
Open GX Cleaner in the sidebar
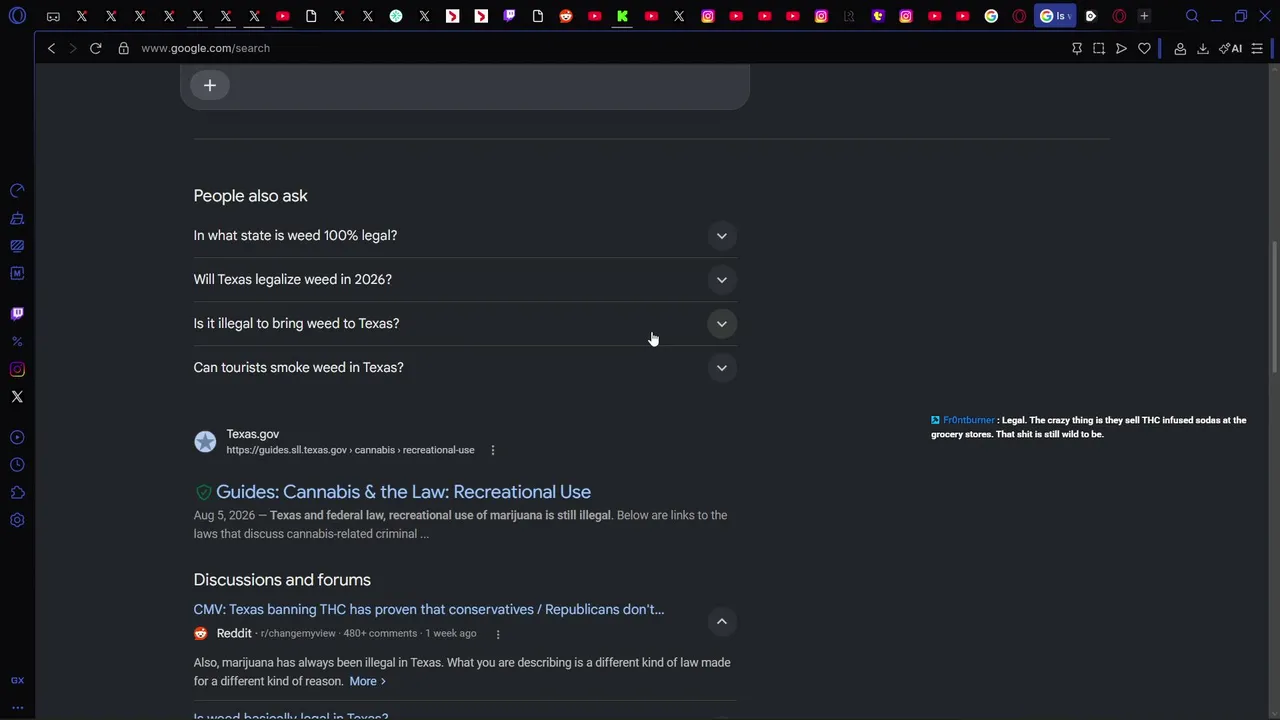(x=17, y=218)
